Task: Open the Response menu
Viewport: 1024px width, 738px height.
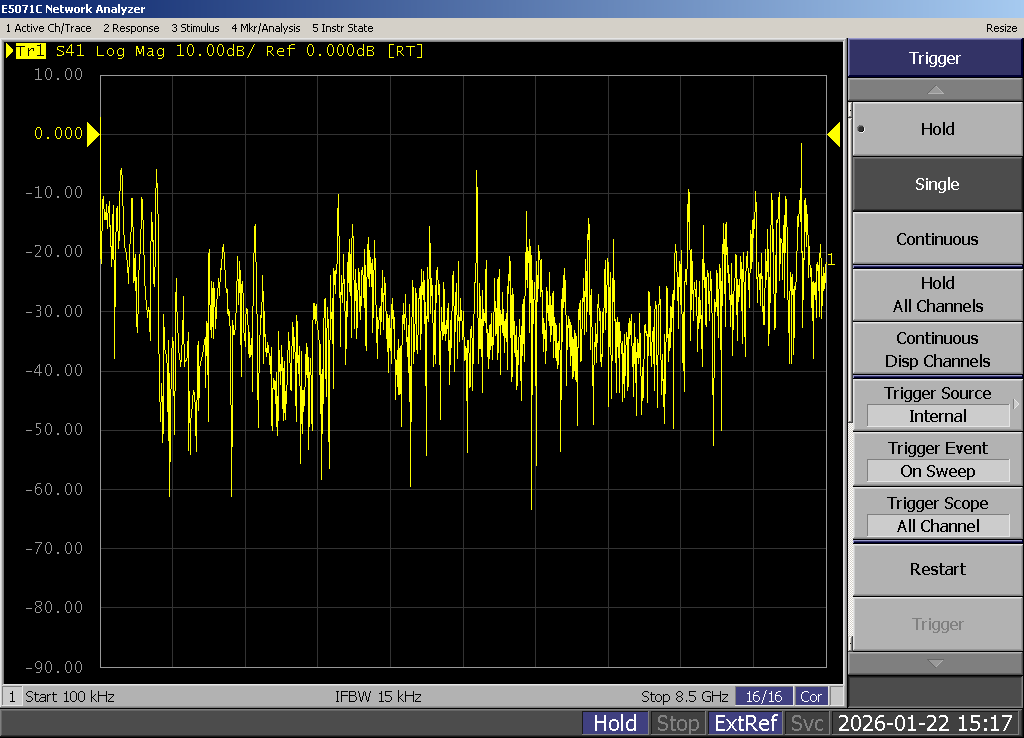Action: (131, 28)
